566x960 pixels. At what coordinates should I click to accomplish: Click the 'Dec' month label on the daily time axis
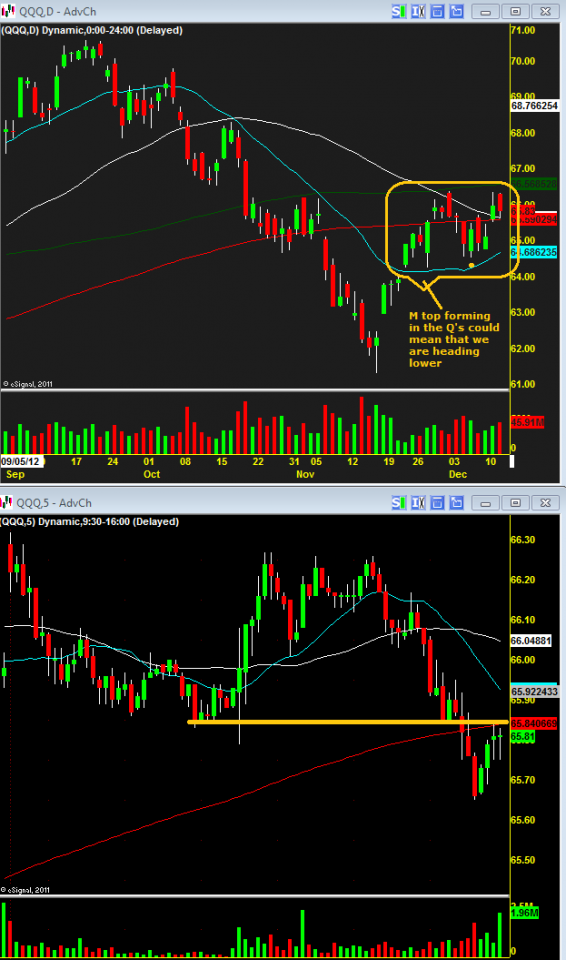click(458, 474)
